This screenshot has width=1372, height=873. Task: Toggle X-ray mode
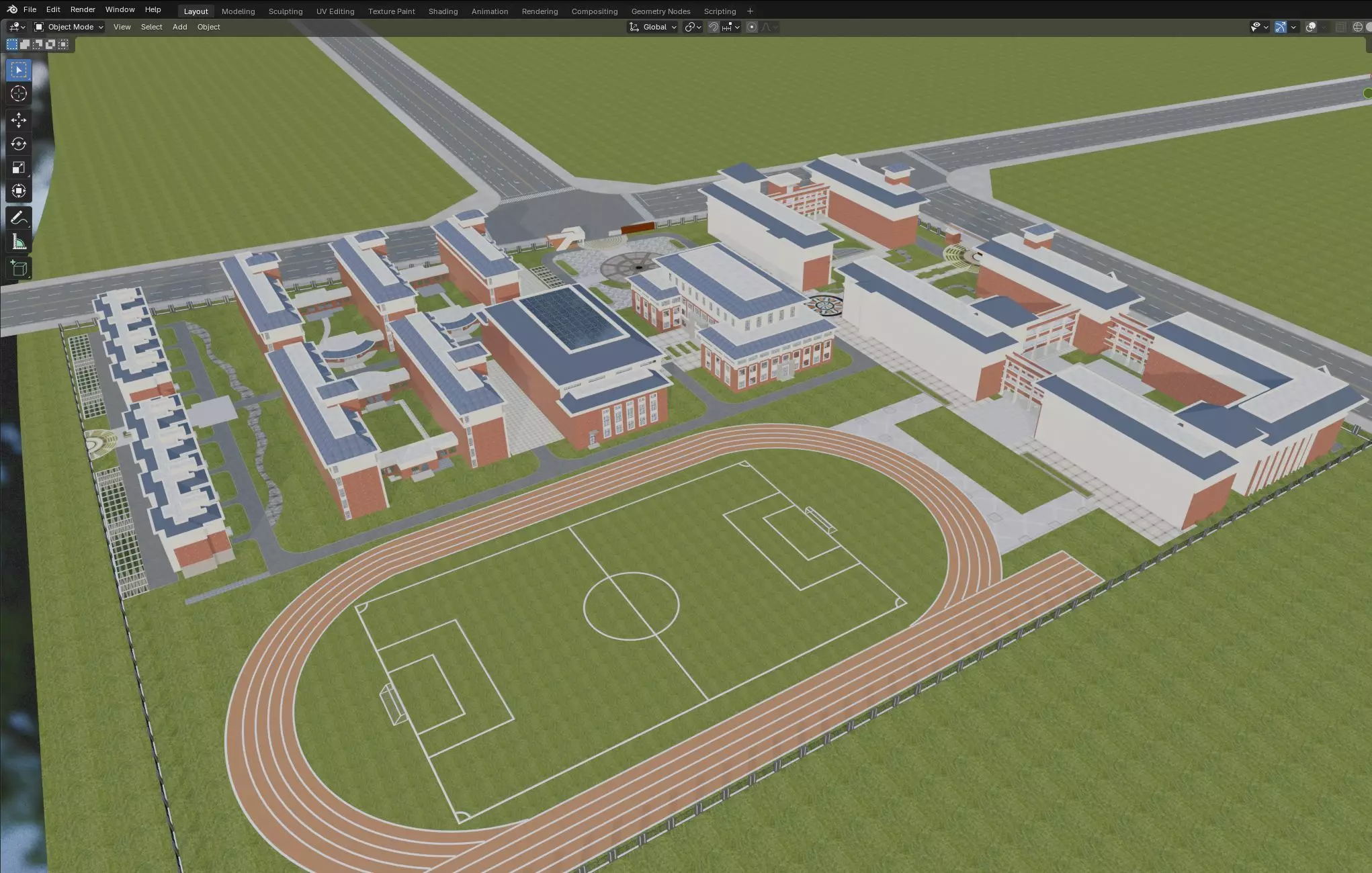[x=1340, y=27]
